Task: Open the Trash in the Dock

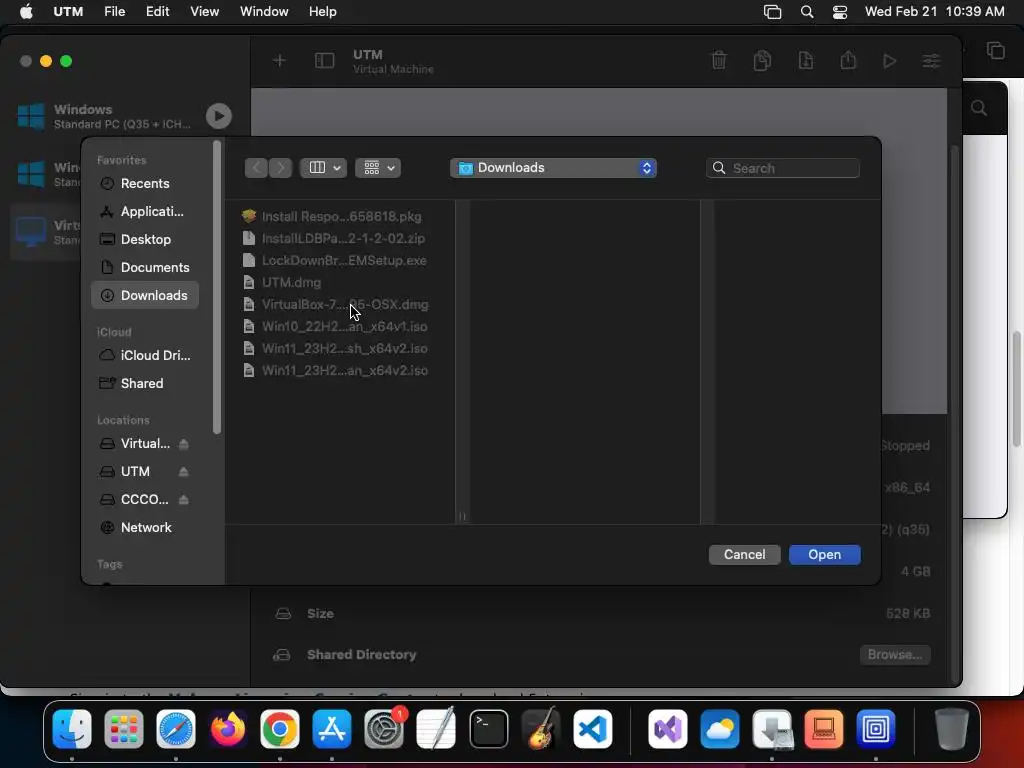Action: point(952,729)
